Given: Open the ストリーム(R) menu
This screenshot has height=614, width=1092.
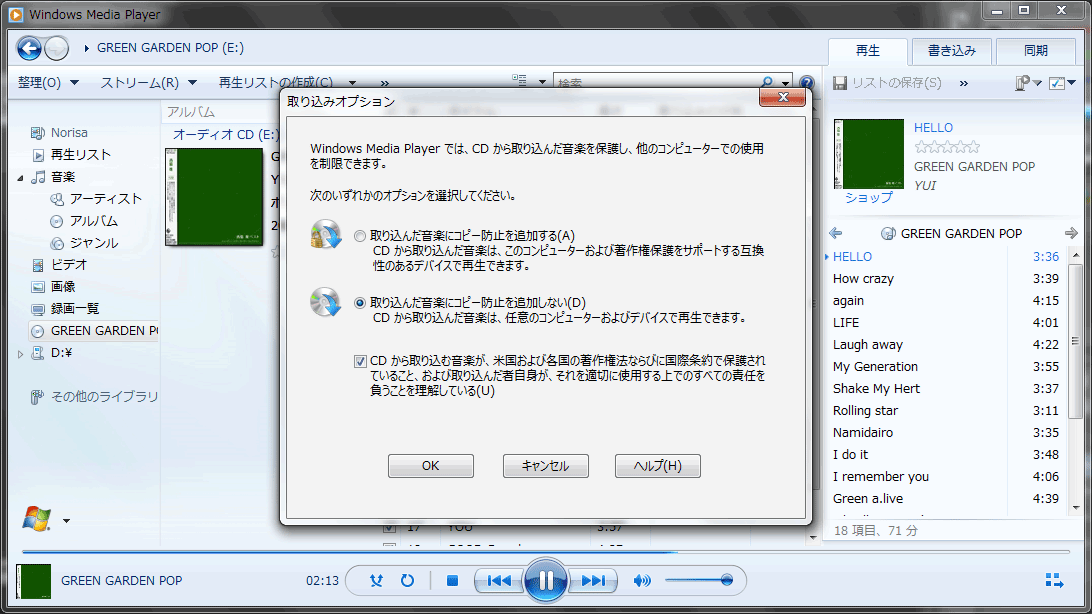Looking at the screenshot, I should [x=148, y=83].
